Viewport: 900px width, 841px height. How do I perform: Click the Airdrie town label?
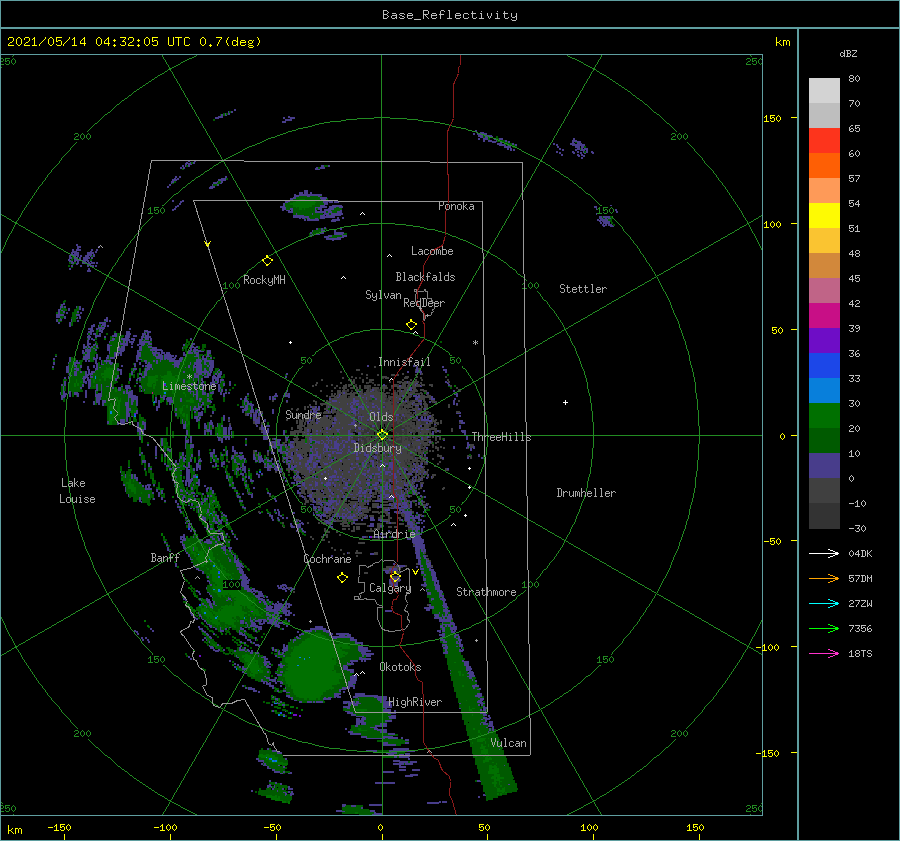click(x=394, y=534)
